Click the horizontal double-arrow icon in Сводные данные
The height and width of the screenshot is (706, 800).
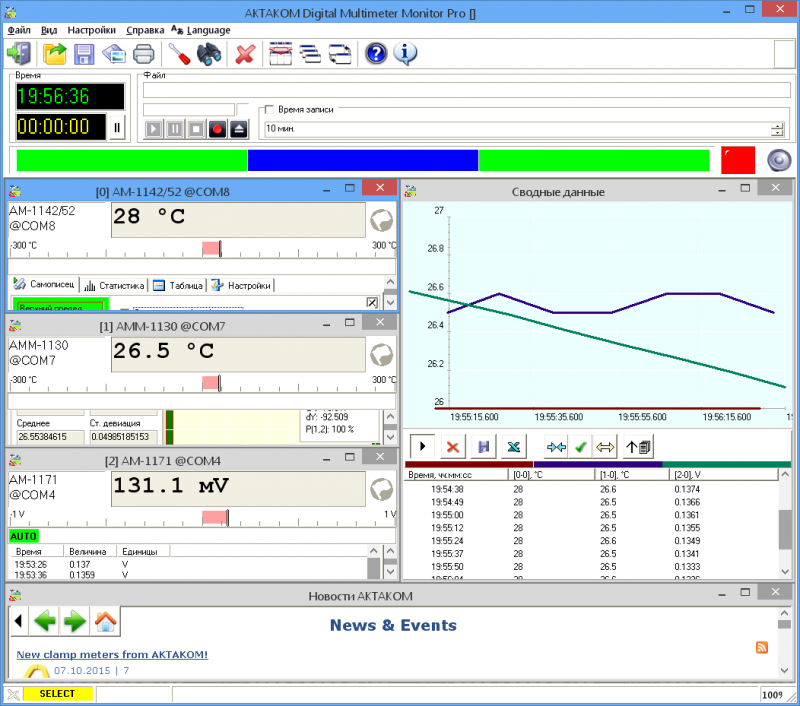click(605, 447)
